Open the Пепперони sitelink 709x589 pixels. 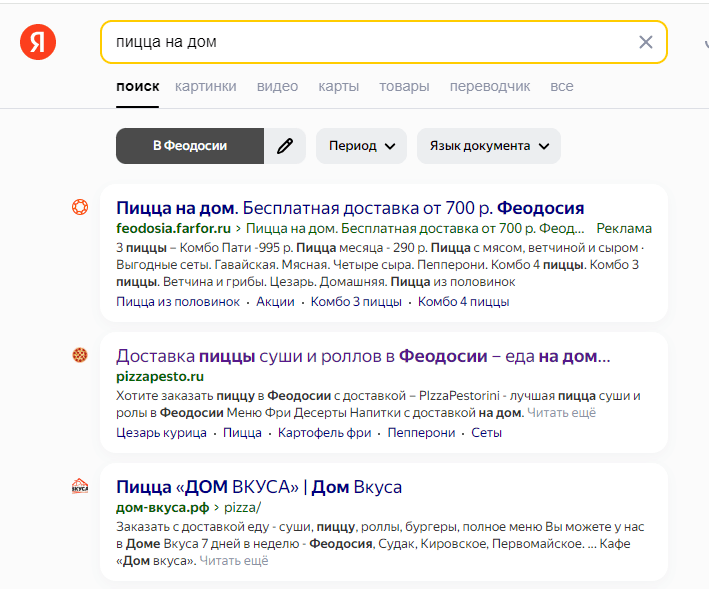point(421,433)
